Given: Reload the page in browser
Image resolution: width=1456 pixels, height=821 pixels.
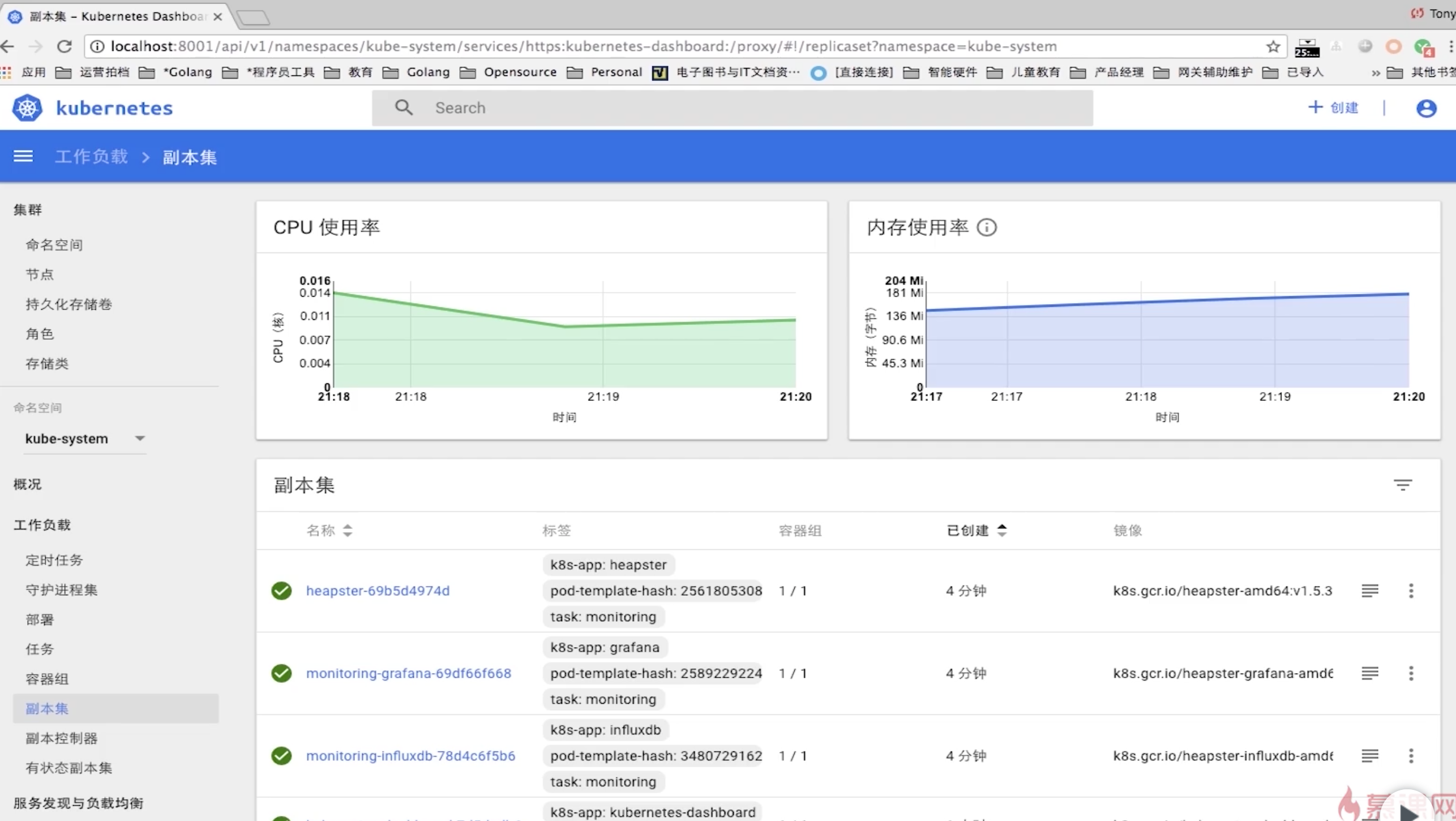Looking at the screenshot, I should pyautogui.click(x=65, y=46).
